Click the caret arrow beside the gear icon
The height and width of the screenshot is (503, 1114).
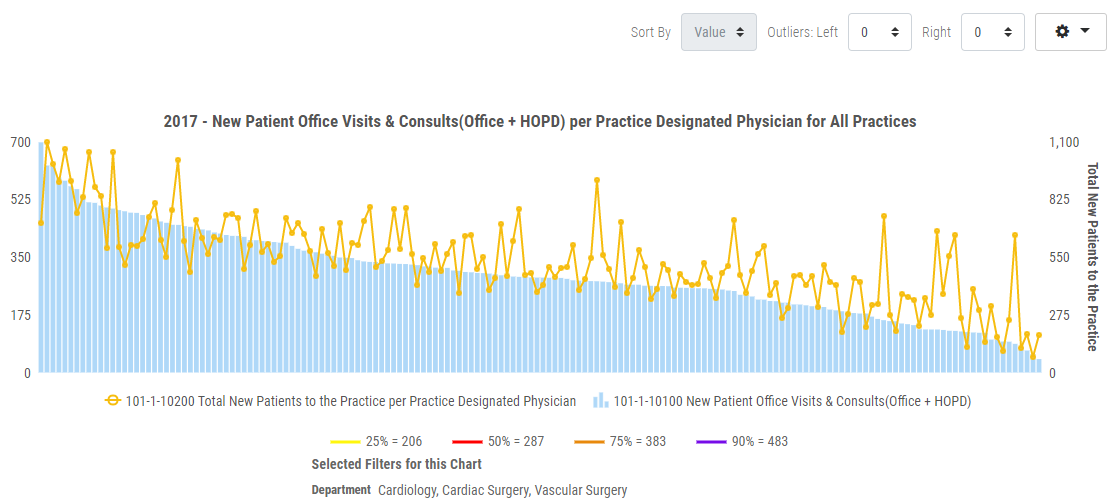click(x=1085, y=32)
